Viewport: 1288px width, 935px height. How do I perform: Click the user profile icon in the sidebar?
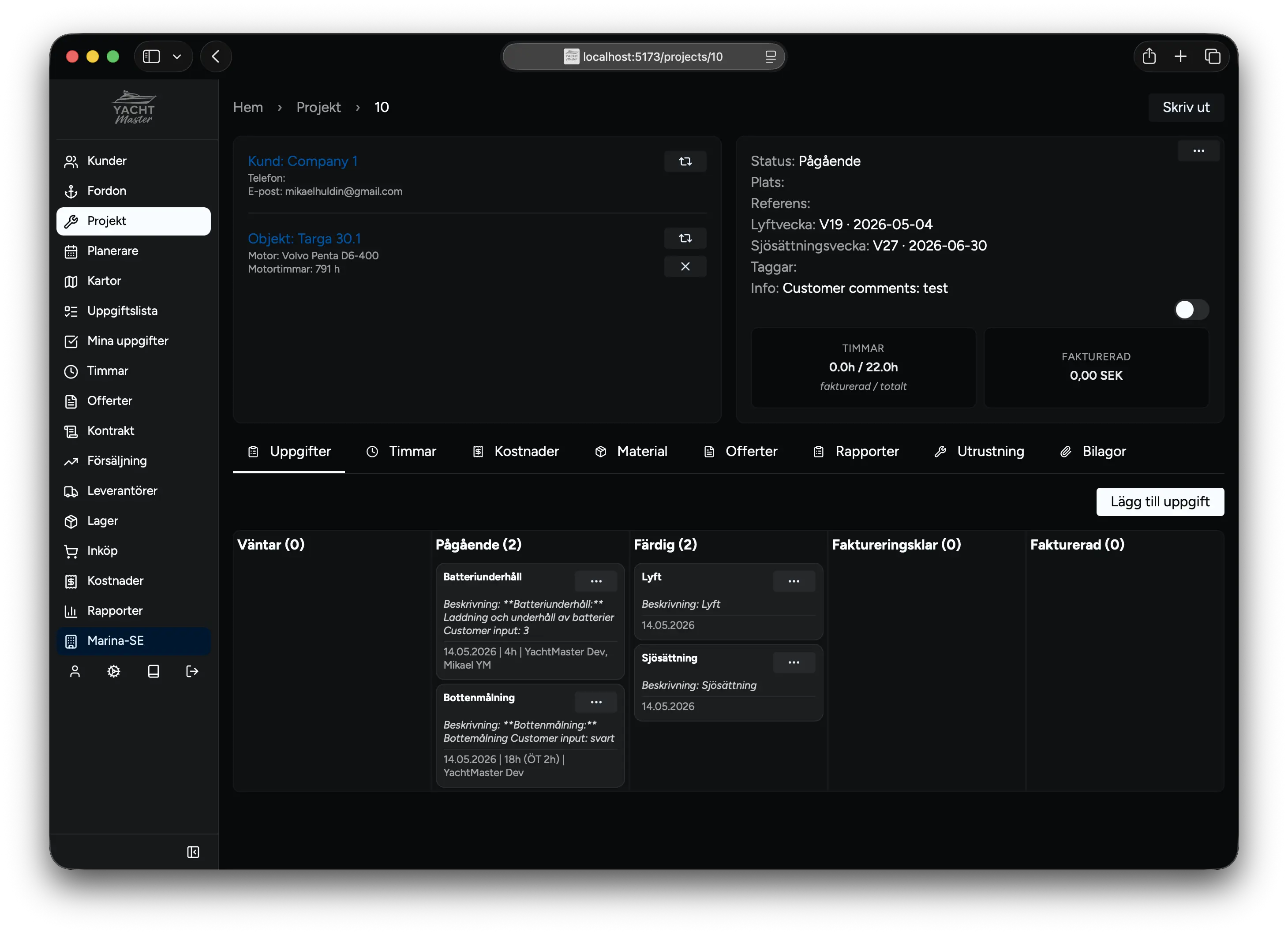75,672
